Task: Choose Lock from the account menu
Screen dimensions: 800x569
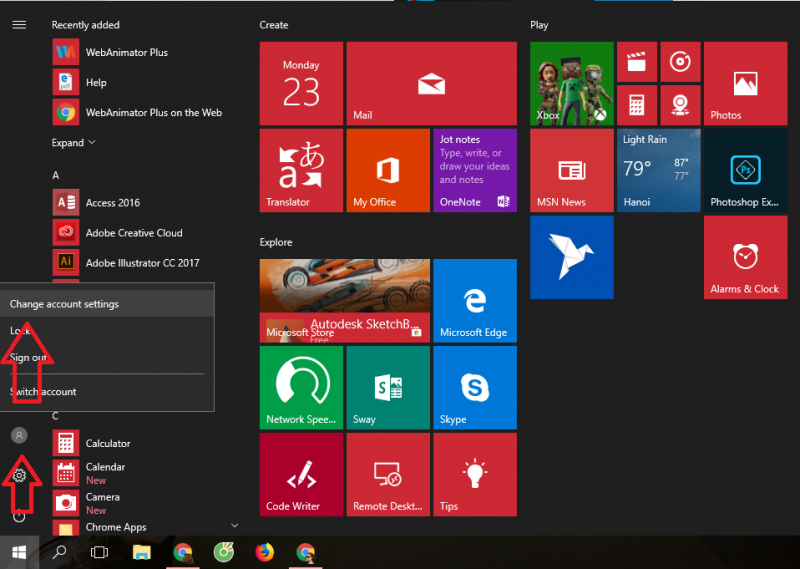Action: tap(107, 331)
